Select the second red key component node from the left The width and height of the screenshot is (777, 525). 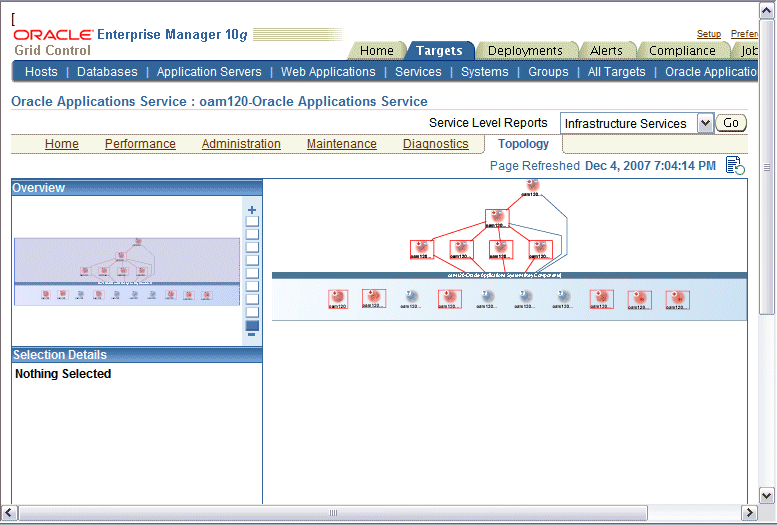[x=374, y=298]
